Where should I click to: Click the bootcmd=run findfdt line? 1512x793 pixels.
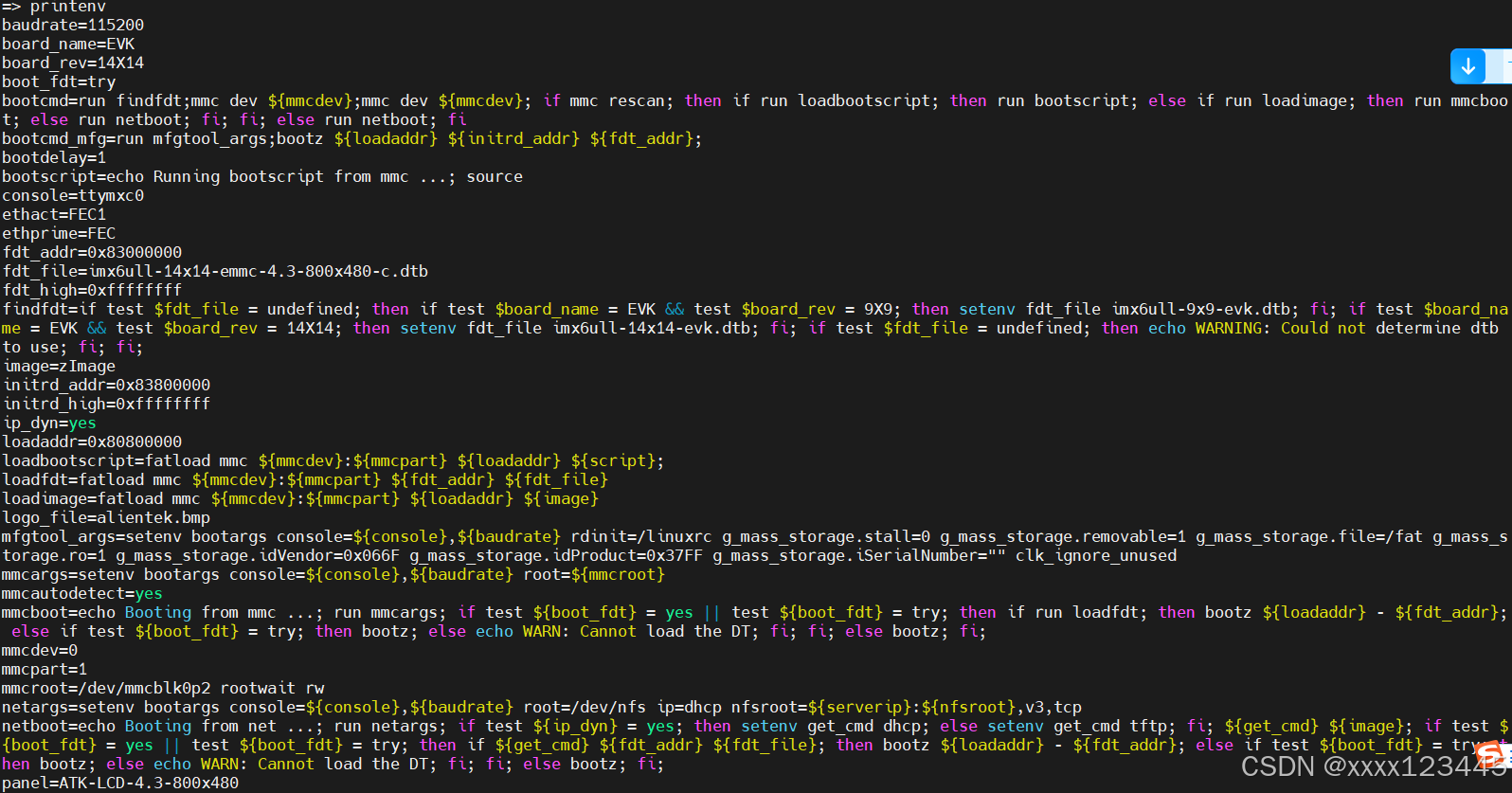click(754, 110)
